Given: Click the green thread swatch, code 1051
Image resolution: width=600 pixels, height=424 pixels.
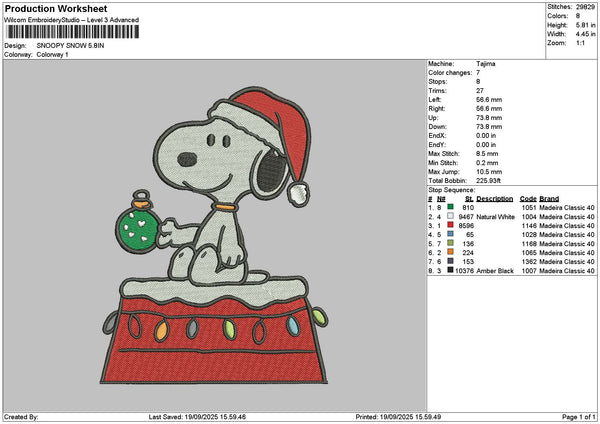Looking at the screenshot, I should coord(450,207).
